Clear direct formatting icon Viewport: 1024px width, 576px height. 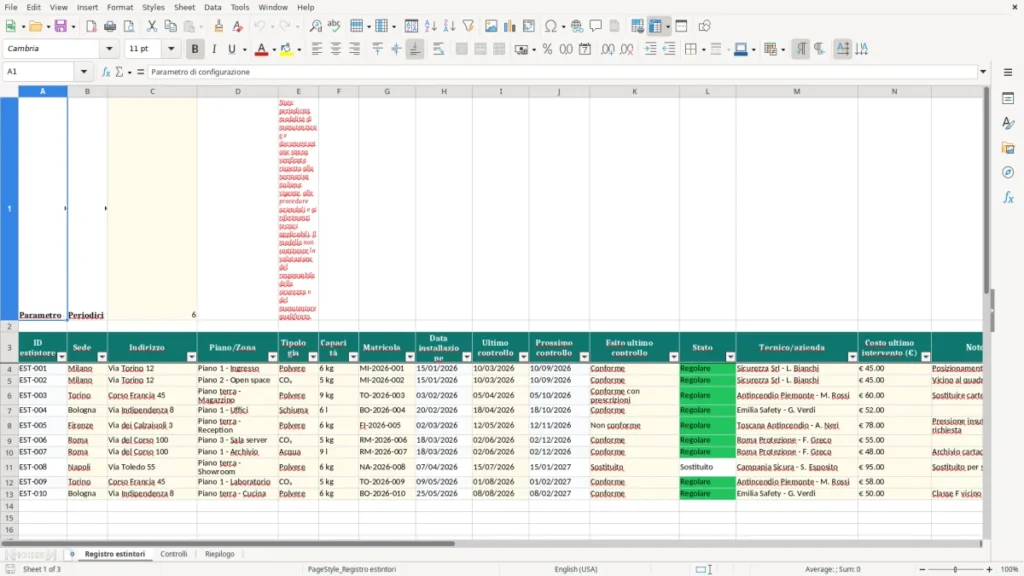238,26
